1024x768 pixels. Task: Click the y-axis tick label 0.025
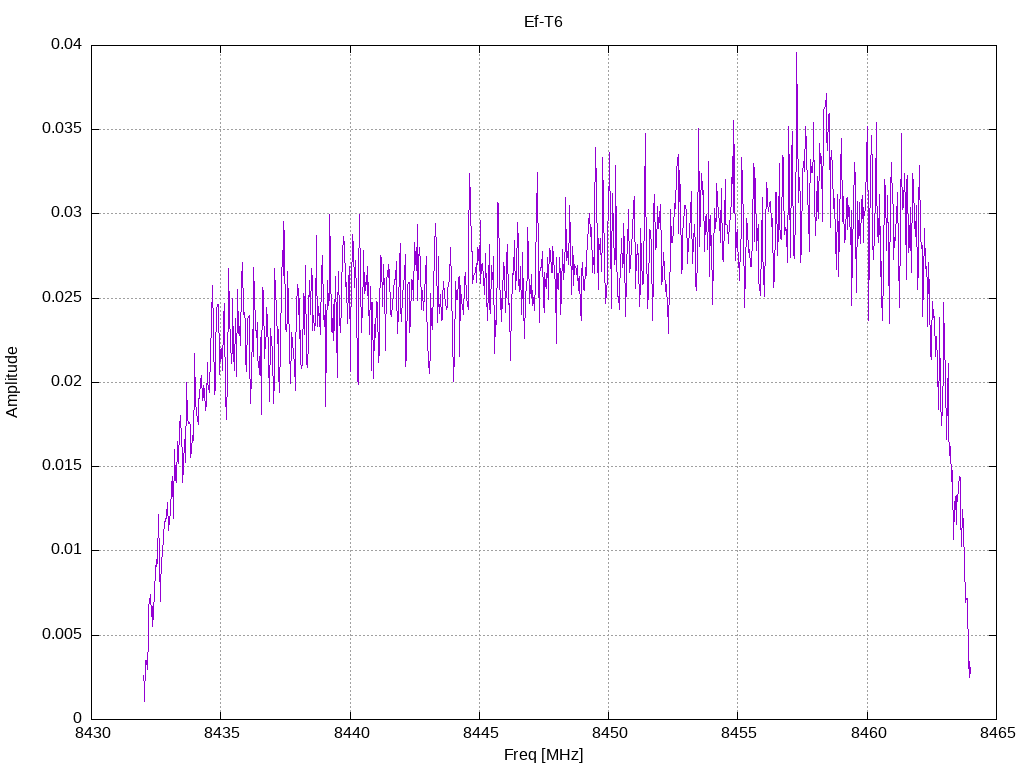[62, 298]
